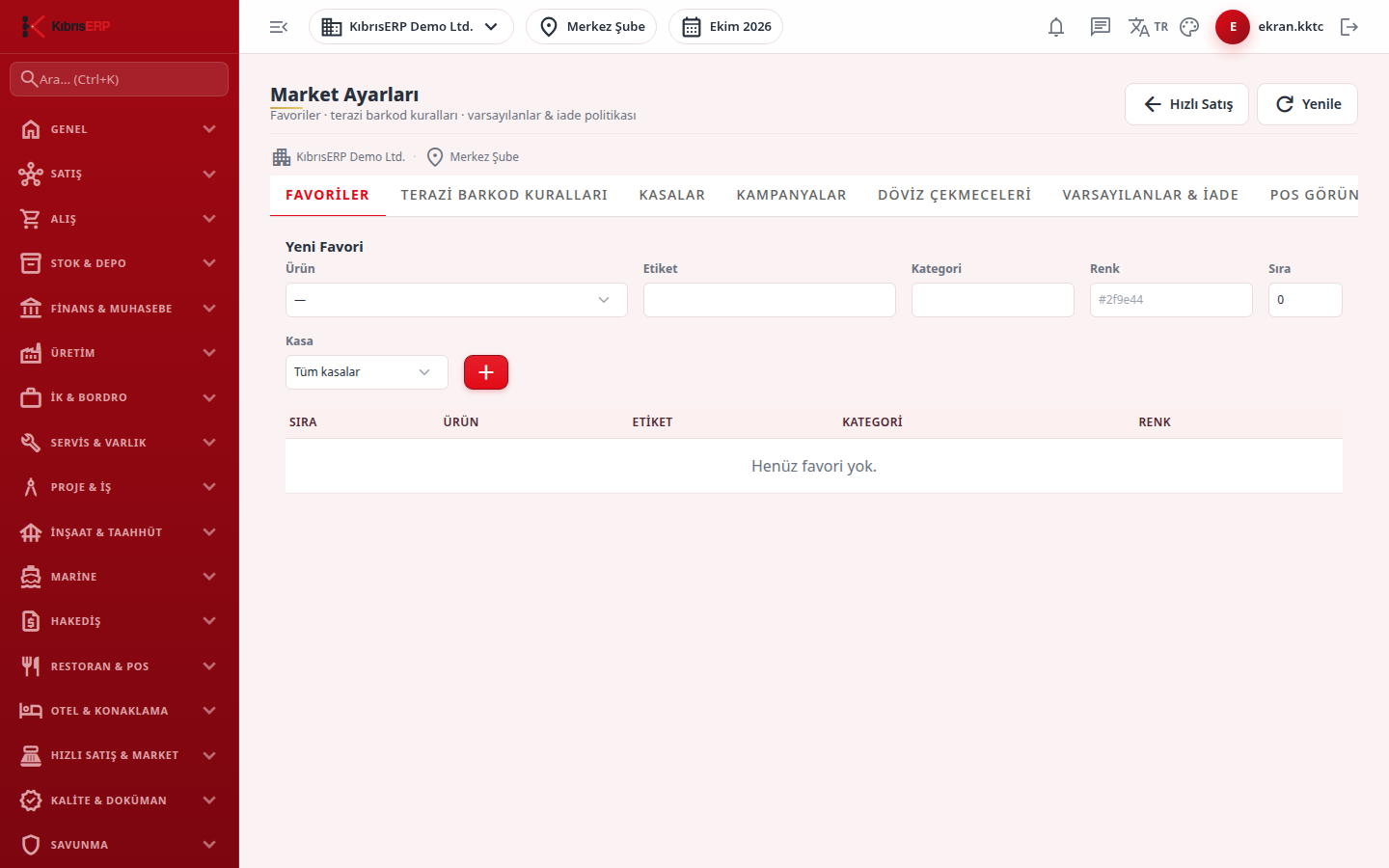Click the logout icon beside ekran.kktc
1389x868 pixels.
pos(1349,27)
